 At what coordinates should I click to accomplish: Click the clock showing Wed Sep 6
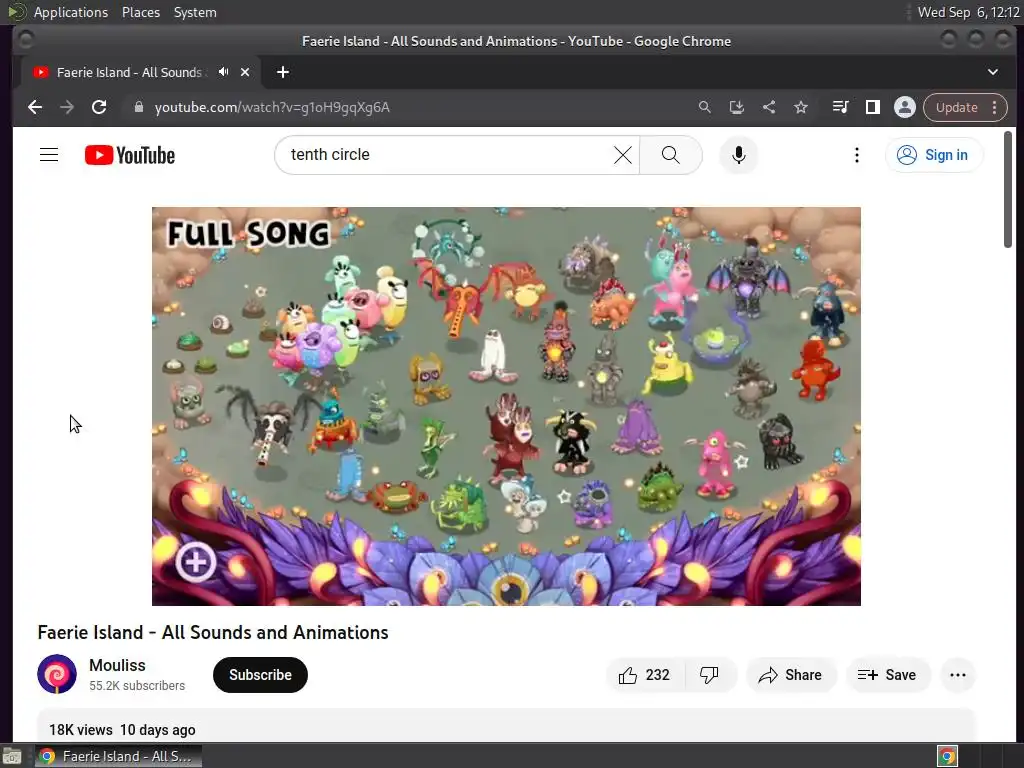point(968,12)
